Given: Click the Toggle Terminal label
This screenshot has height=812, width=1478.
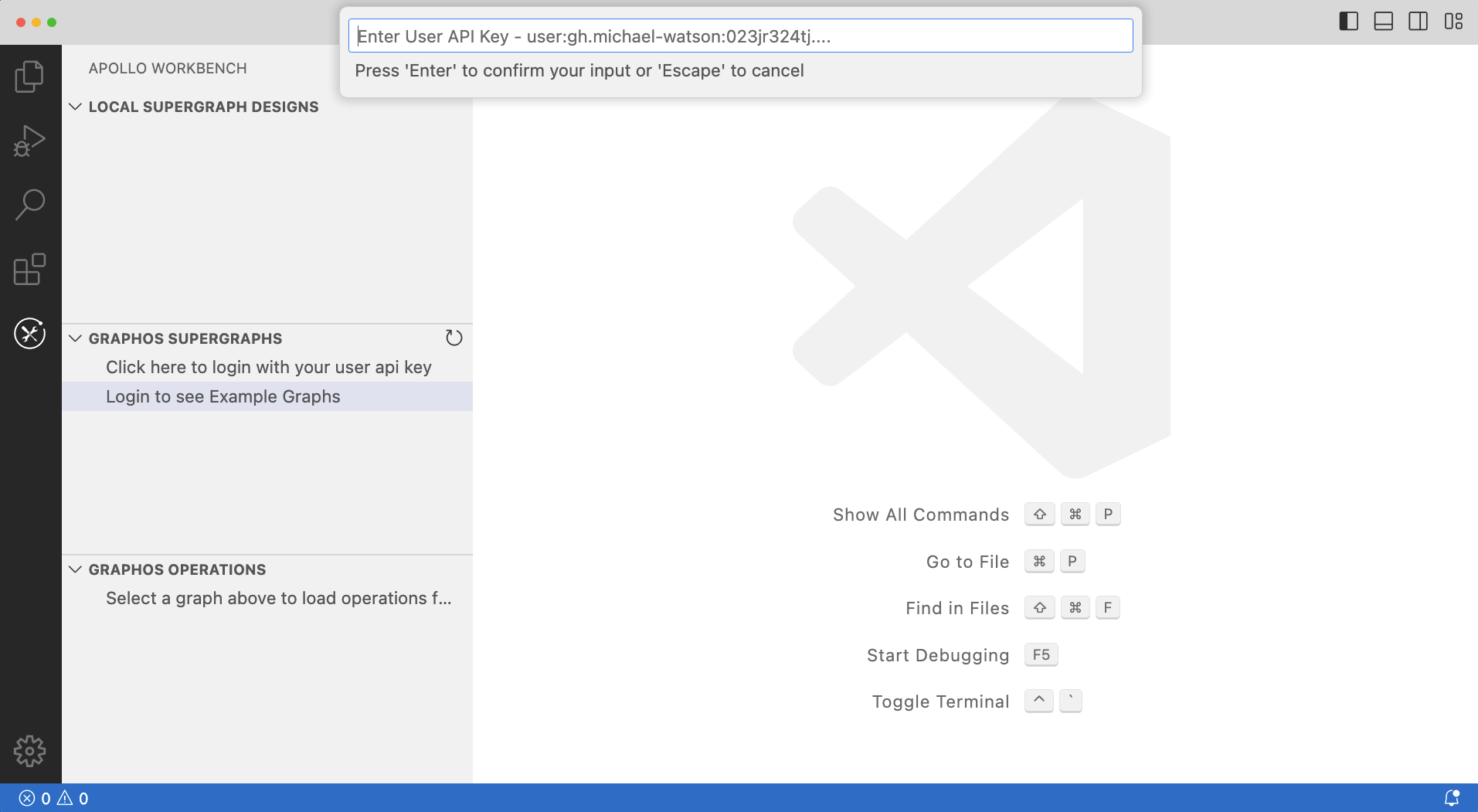Looking at the screenshot, I should coord(940,702).
